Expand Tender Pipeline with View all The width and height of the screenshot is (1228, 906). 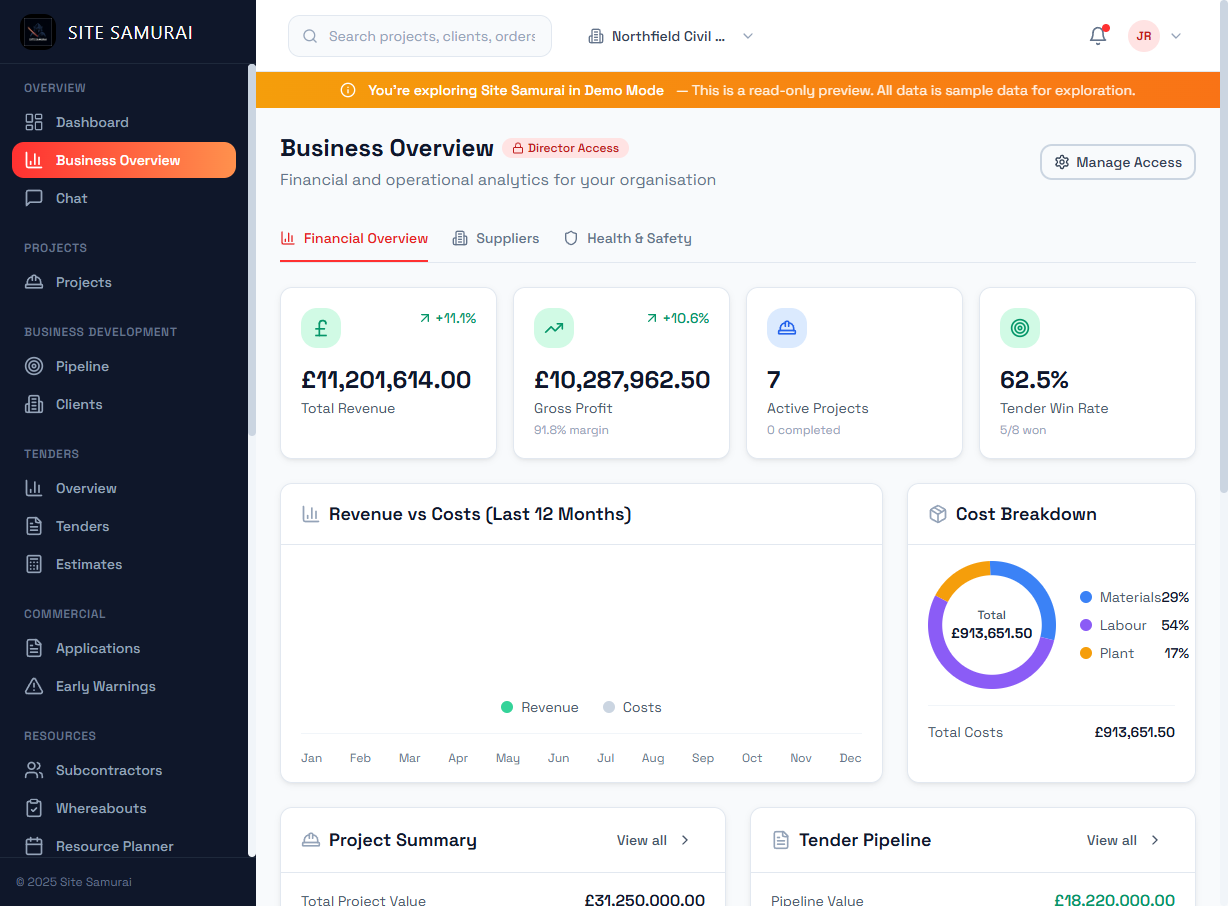1122,840
